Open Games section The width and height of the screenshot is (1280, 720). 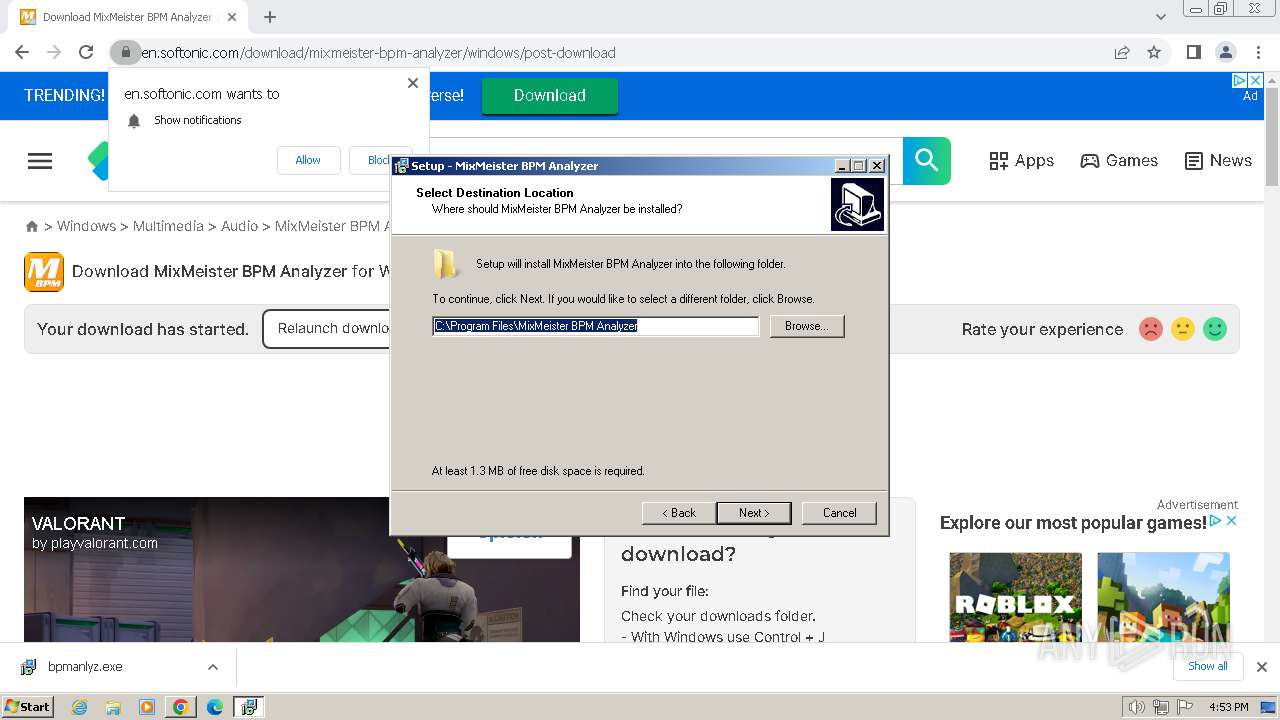pos(1119,161)
